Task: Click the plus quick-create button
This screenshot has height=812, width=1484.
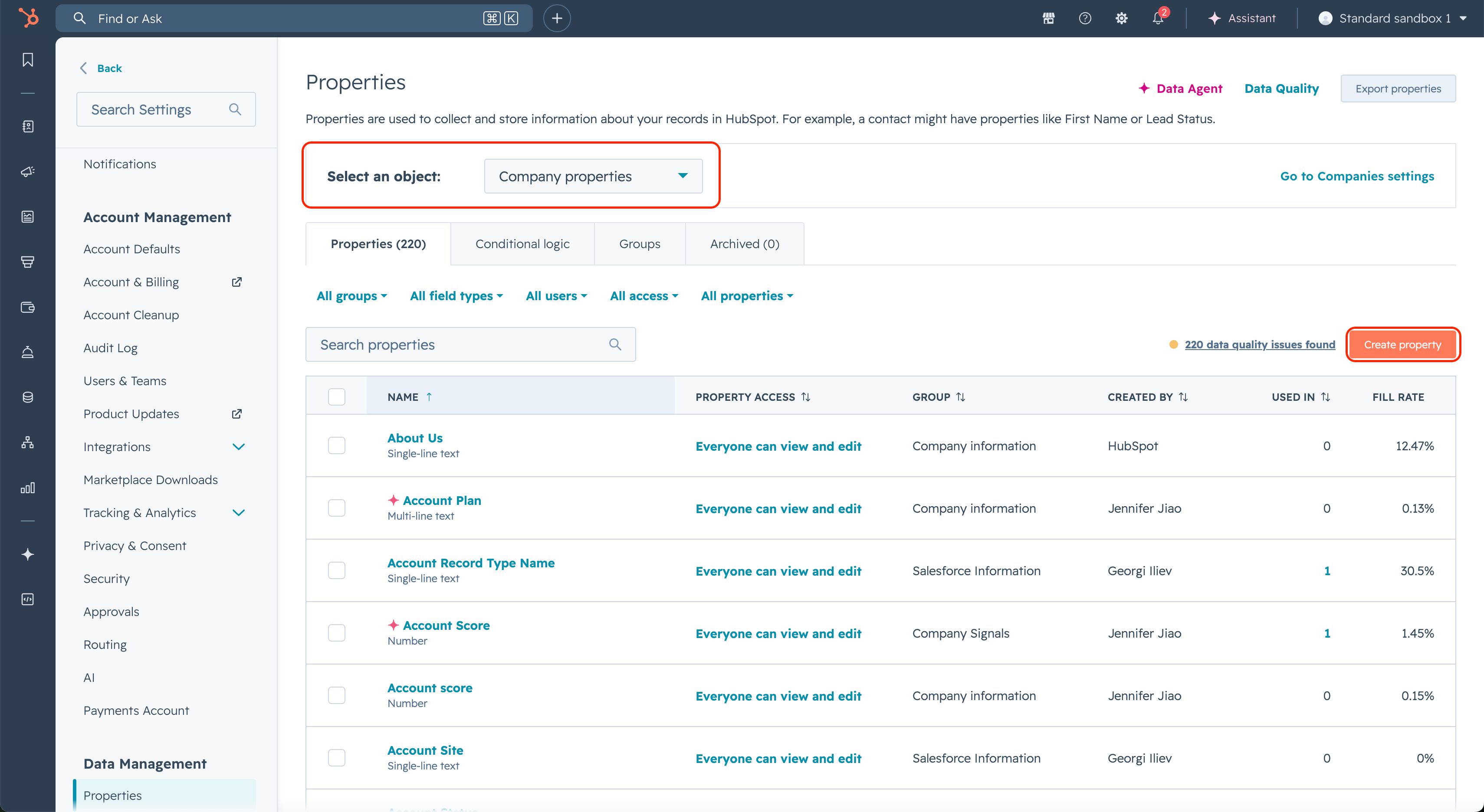Action: point(556,18)
